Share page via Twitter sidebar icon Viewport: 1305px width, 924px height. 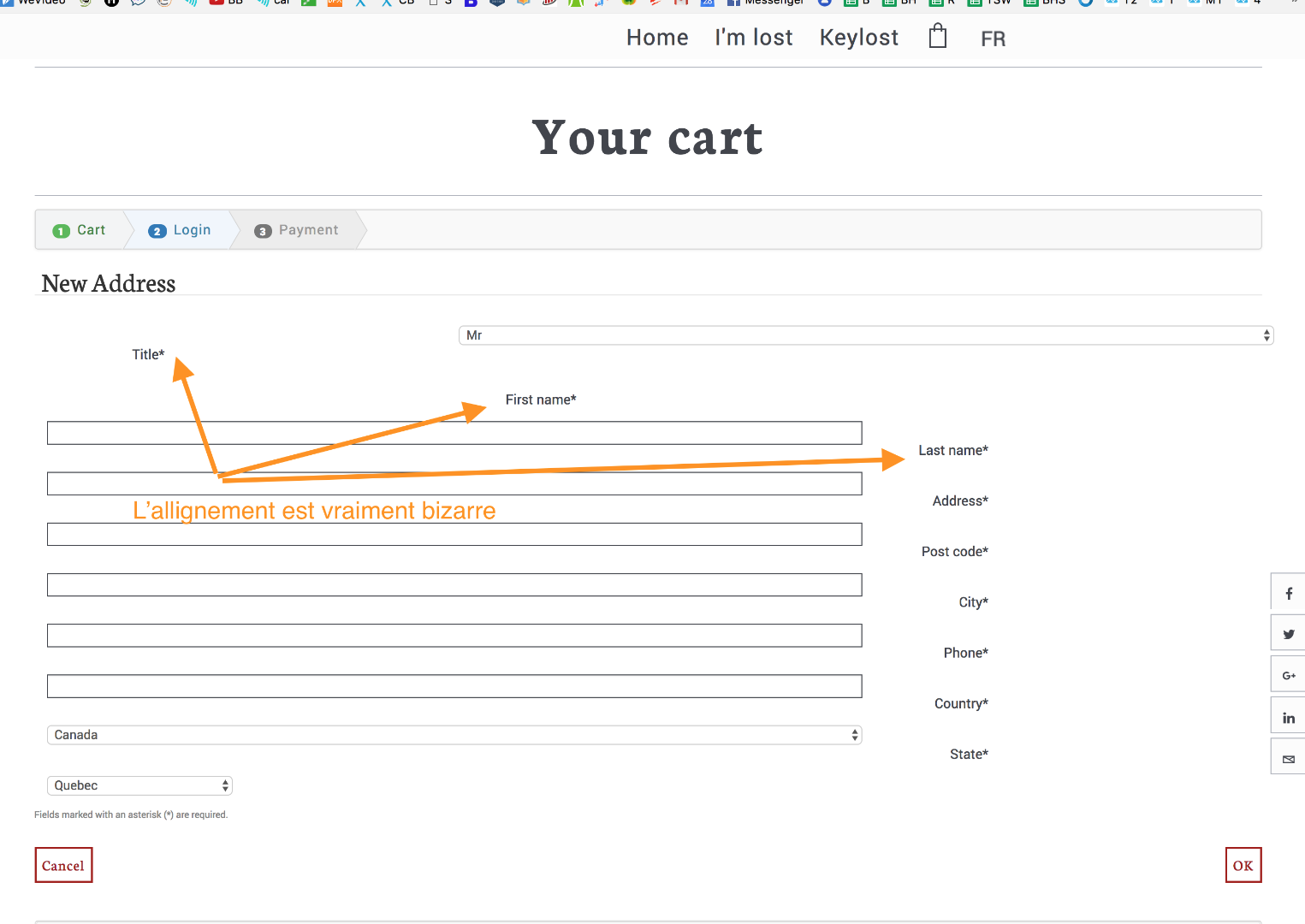pos(1288,635)
